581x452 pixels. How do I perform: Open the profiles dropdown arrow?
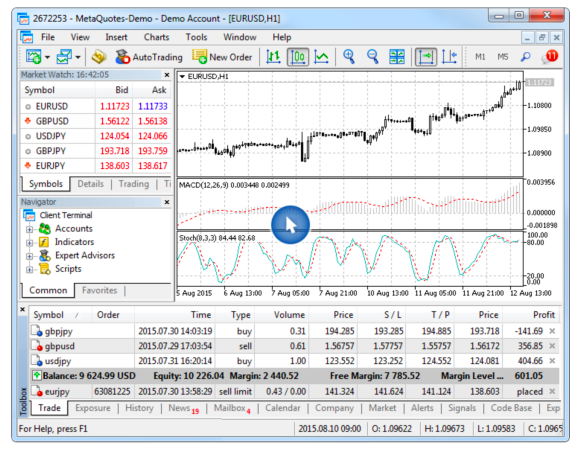click(x=78, y=57)
